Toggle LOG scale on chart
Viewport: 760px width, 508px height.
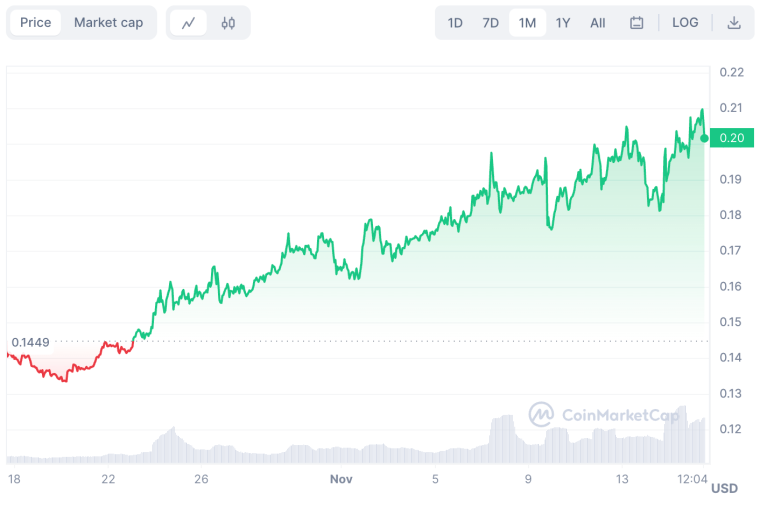685,23
